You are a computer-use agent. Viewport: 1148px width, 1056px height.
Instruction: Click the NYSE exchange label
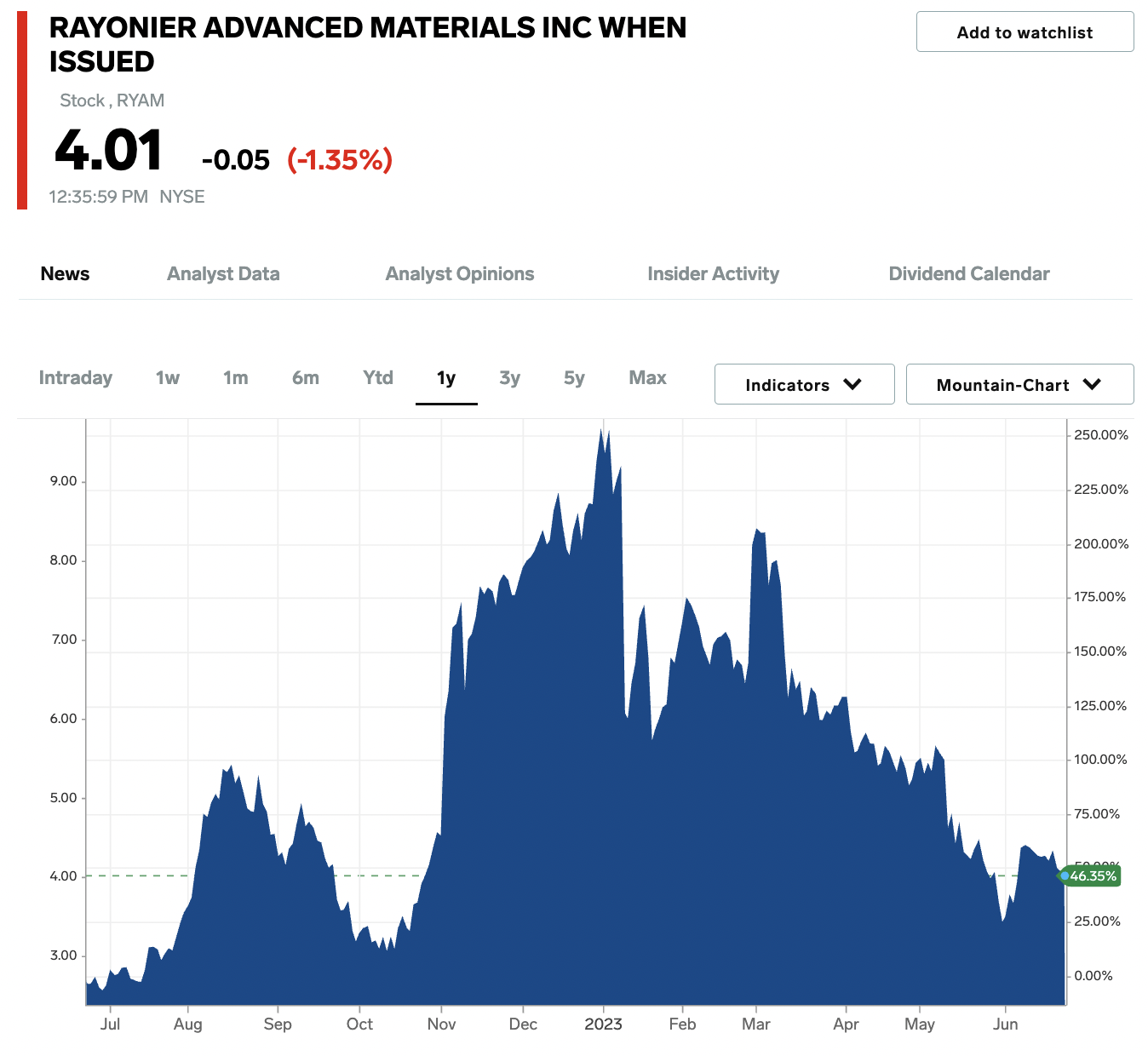point(182,197)
